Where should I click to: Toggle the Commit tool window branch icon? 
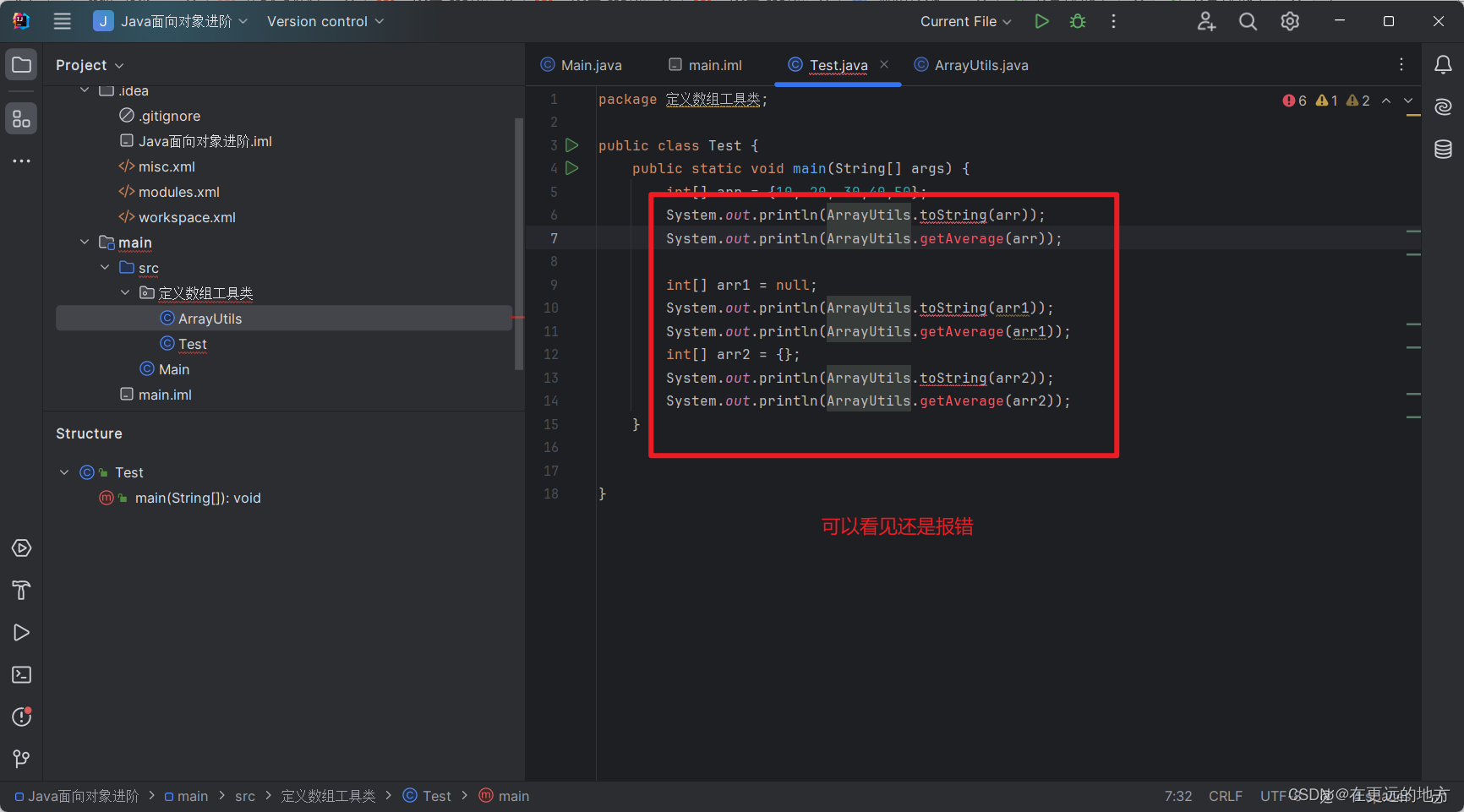point(21,759)
